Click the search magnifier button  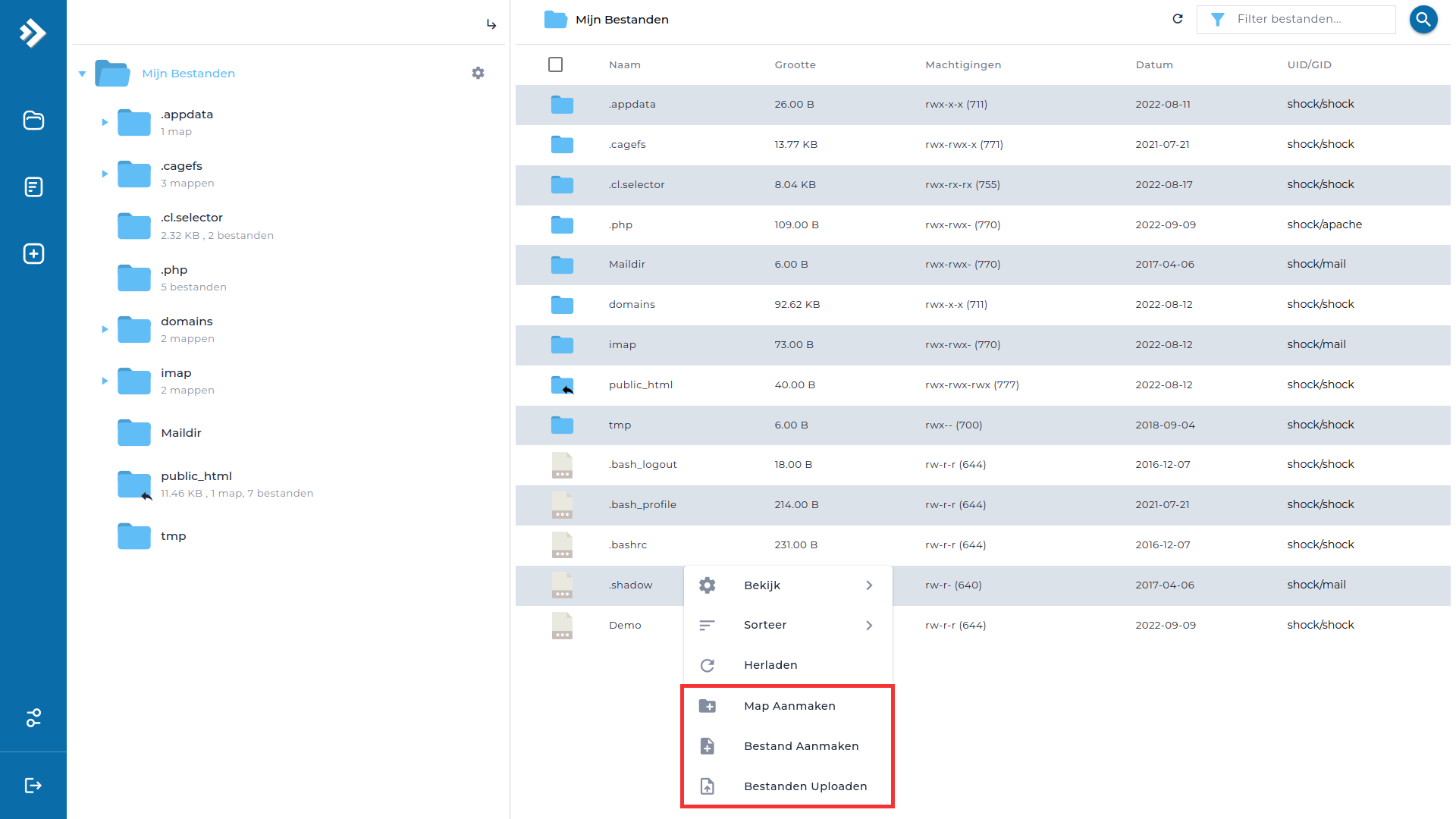click(x=1423, y=20)
